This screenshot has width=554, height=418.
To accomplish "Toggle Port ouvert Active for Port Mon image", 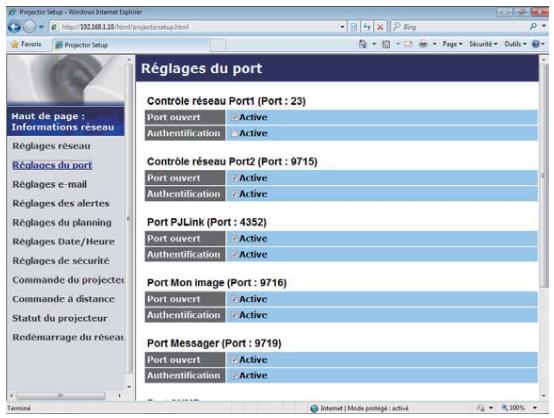I will click(234, 299).
